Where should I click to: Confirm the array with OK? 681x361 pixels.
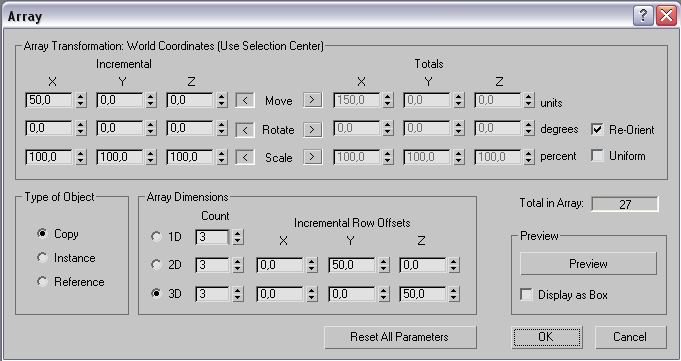pos(547,337)
